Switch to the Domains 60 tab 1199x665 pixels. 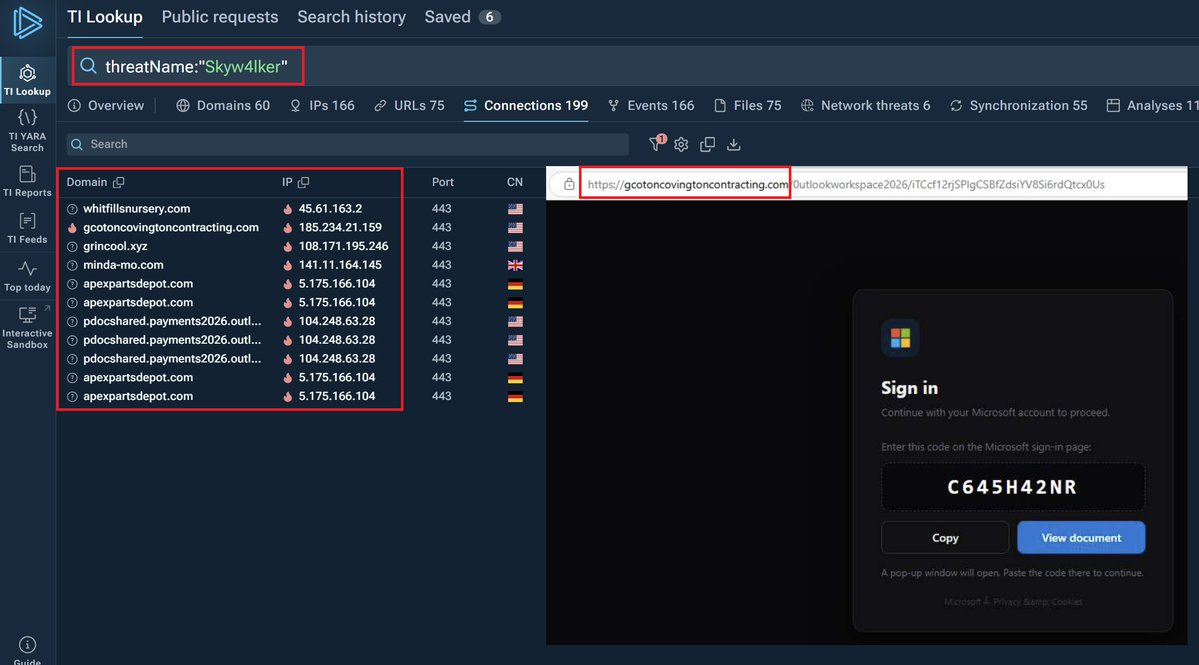(x=223, y=105)
